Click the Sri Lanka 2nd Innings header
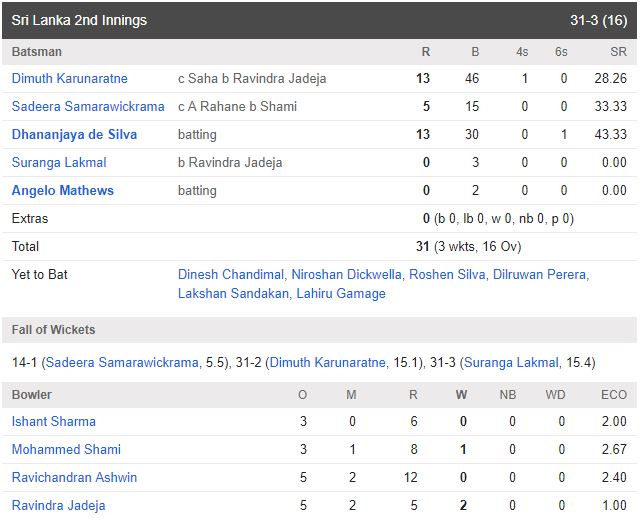The width and height of the screenshot is (642, 523). coord(78,20)
